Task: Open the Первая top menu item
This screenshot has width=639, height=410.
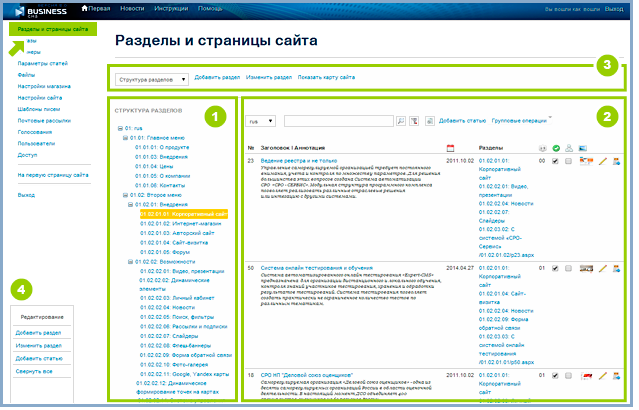Action: (x=100, y=9)
